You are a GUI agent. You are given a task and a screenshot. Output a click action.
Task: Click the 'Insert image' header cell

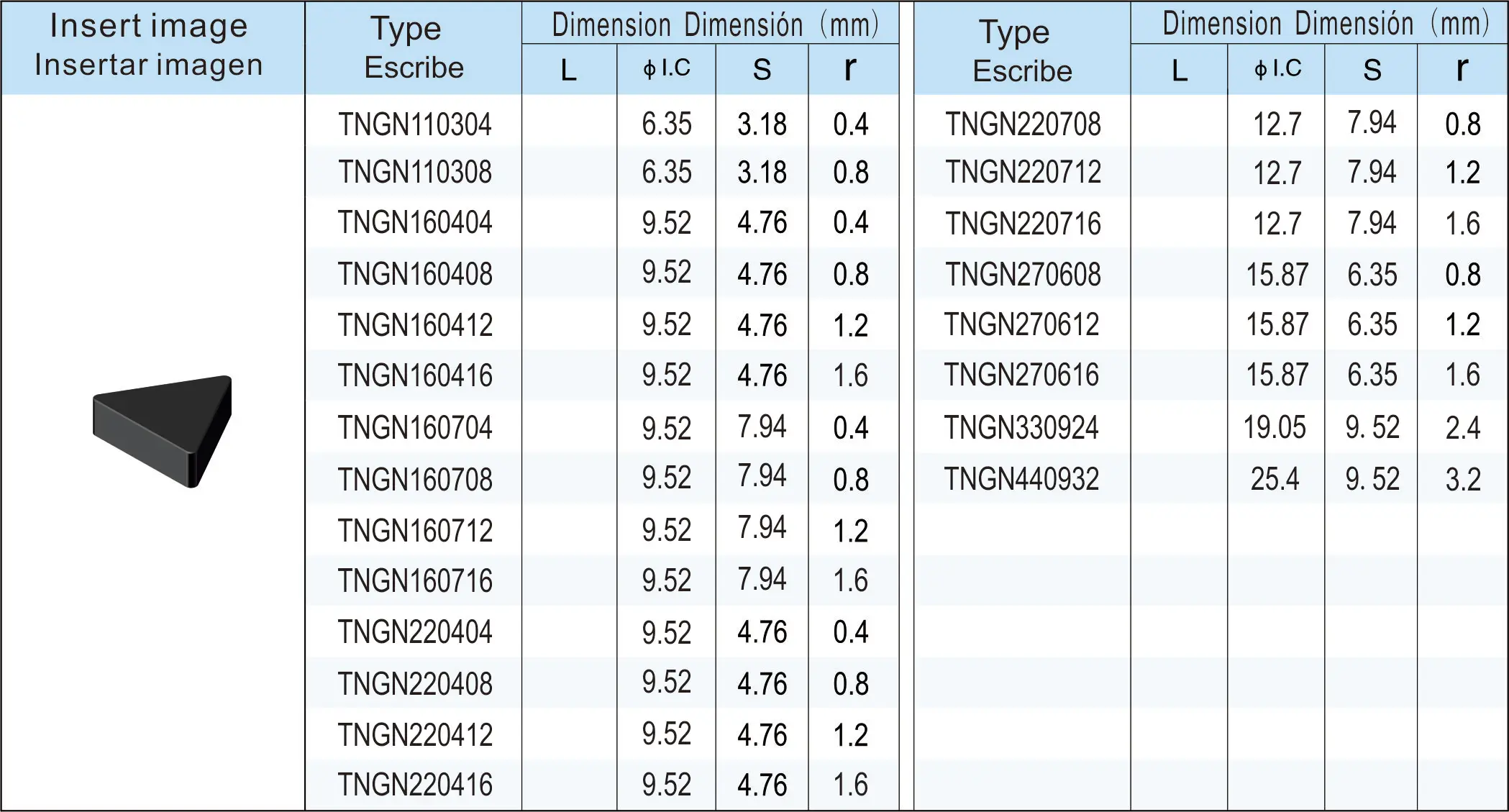149,45
